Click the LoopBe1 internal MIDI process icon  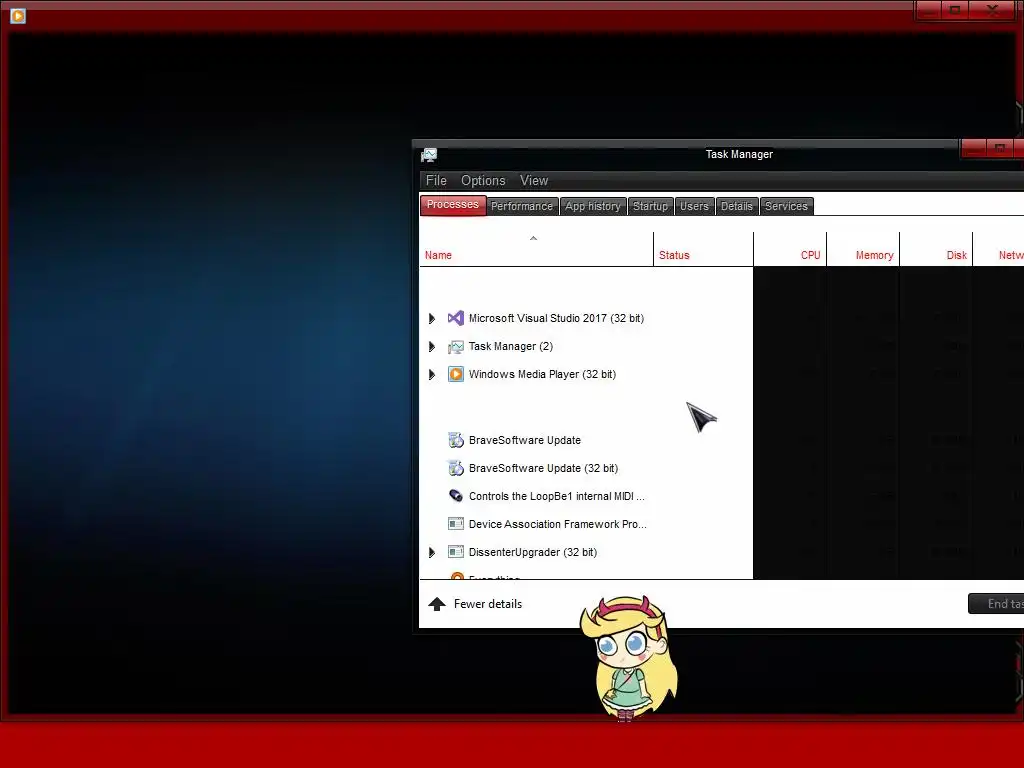click(x=456, y=496)
